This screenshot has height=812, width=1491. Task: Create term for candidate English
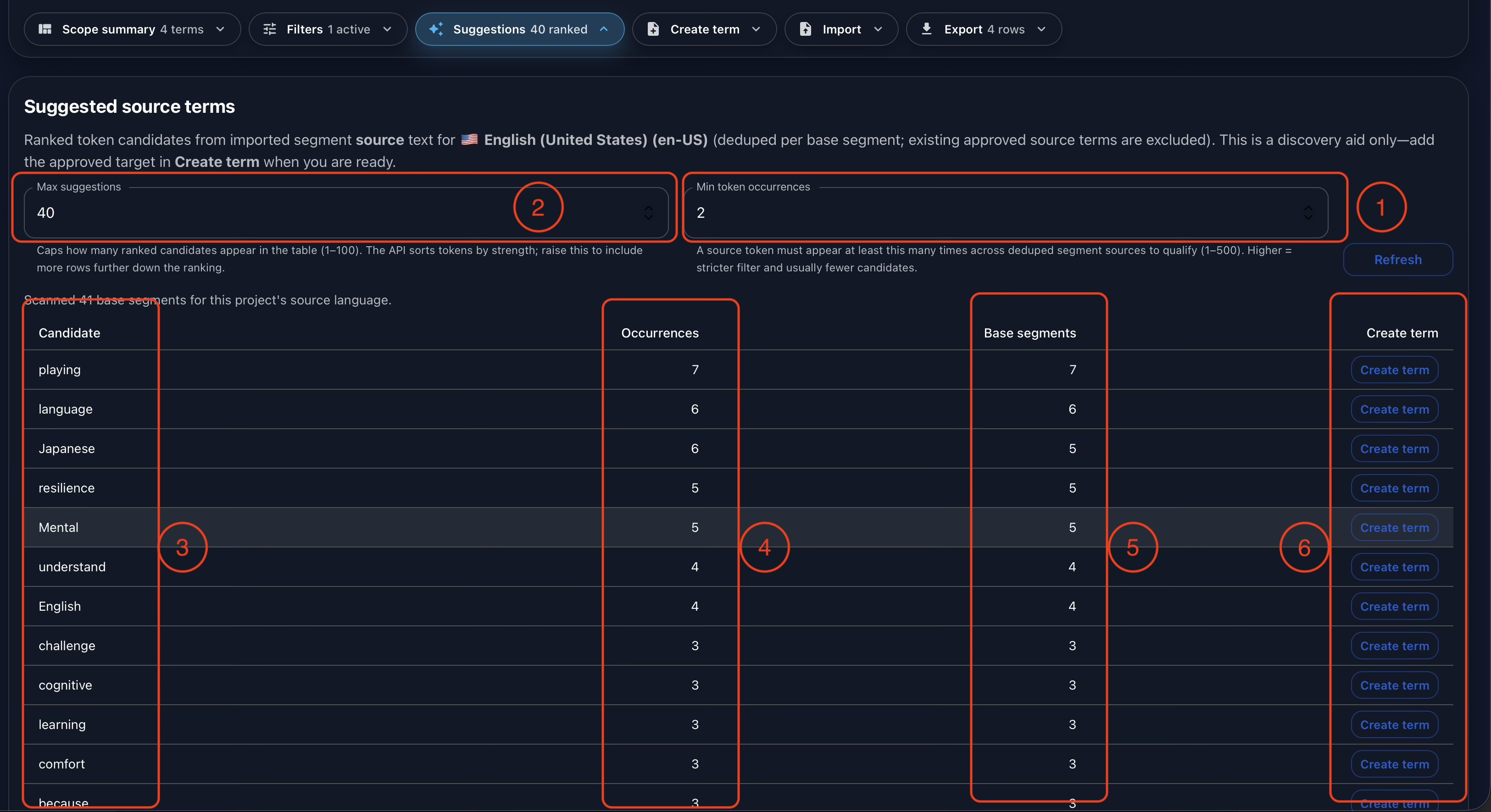1394,606
